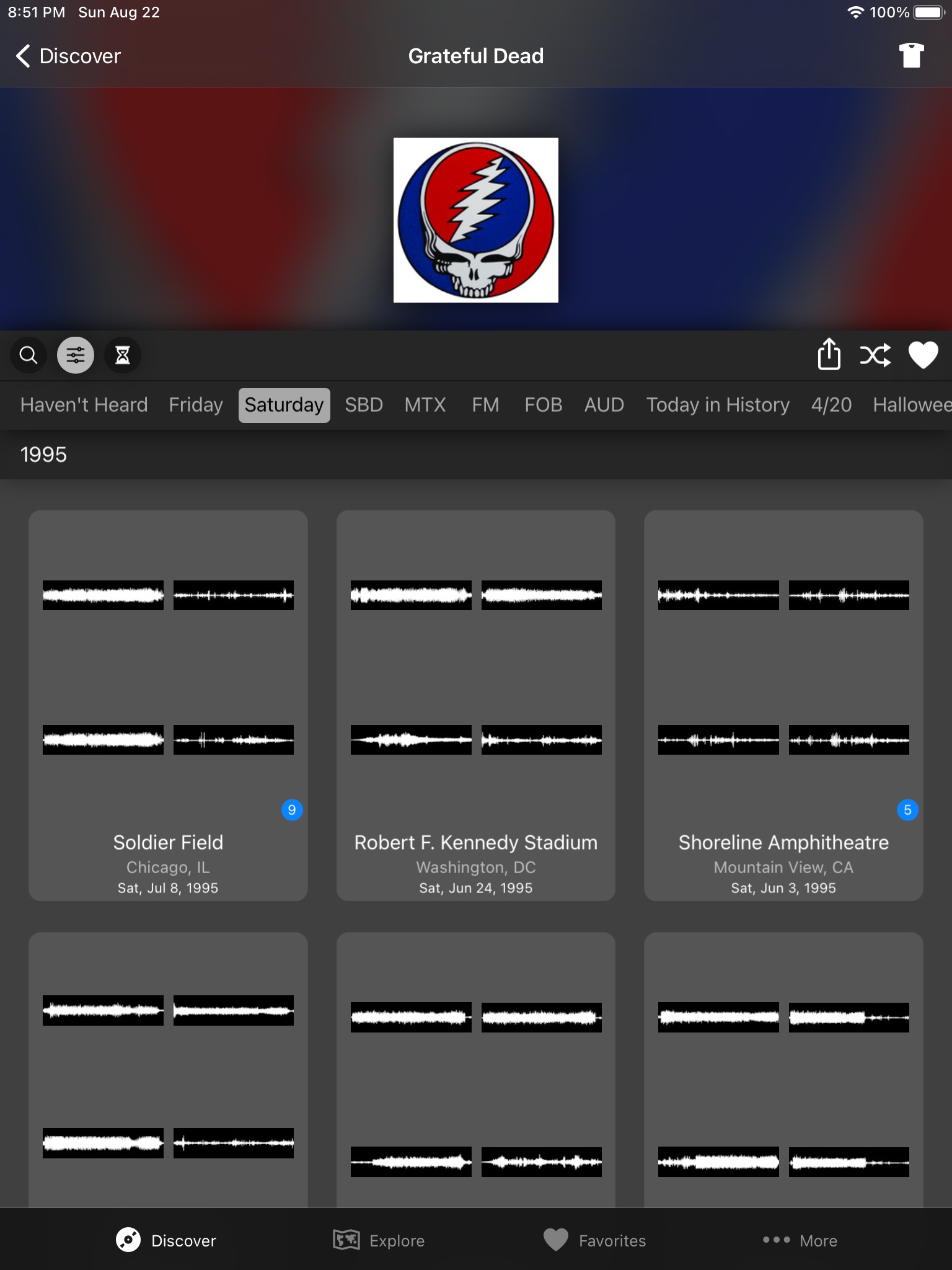Tap the Grateful Dead title
This screenshot has height=1270, width=952.
point(476,56)
